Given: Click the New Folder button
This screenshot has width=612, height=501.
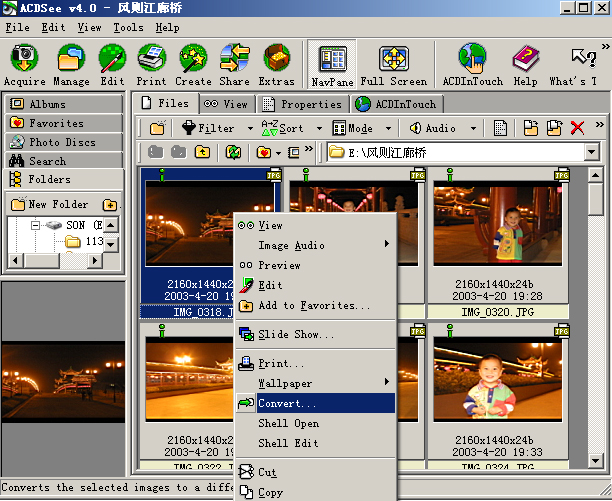Looking at the screenshot, I should 50,204.
